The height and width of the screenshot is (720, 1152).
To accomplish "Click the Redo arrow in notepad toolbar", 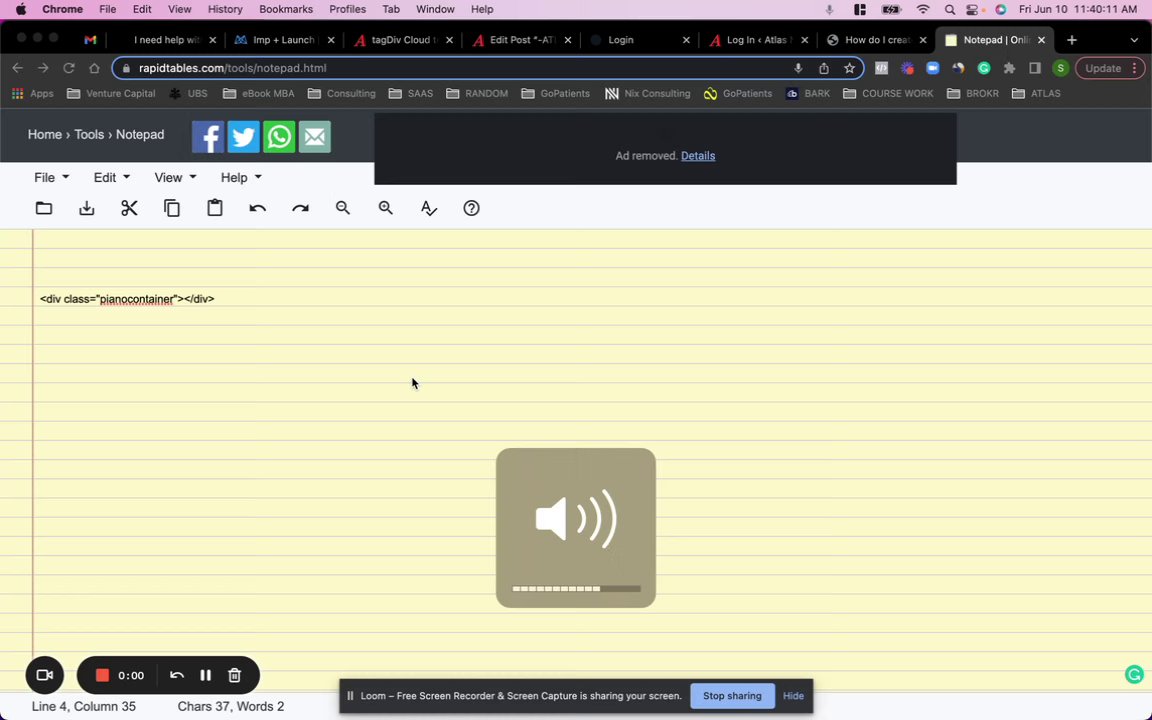I will (300, 208).
